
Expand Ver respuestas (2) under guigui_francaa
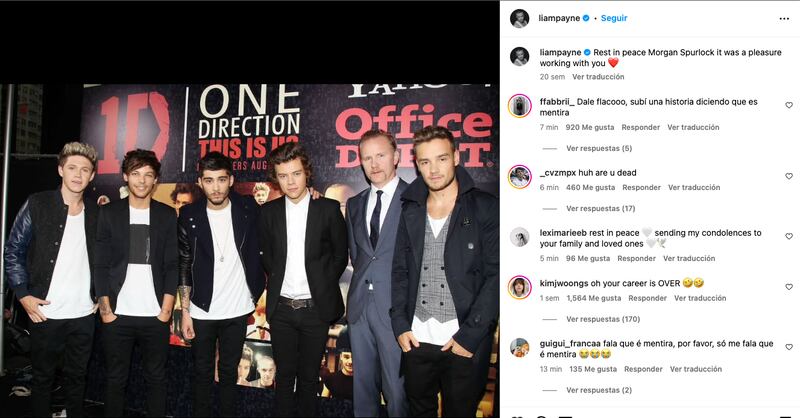(x=598, y=390)
